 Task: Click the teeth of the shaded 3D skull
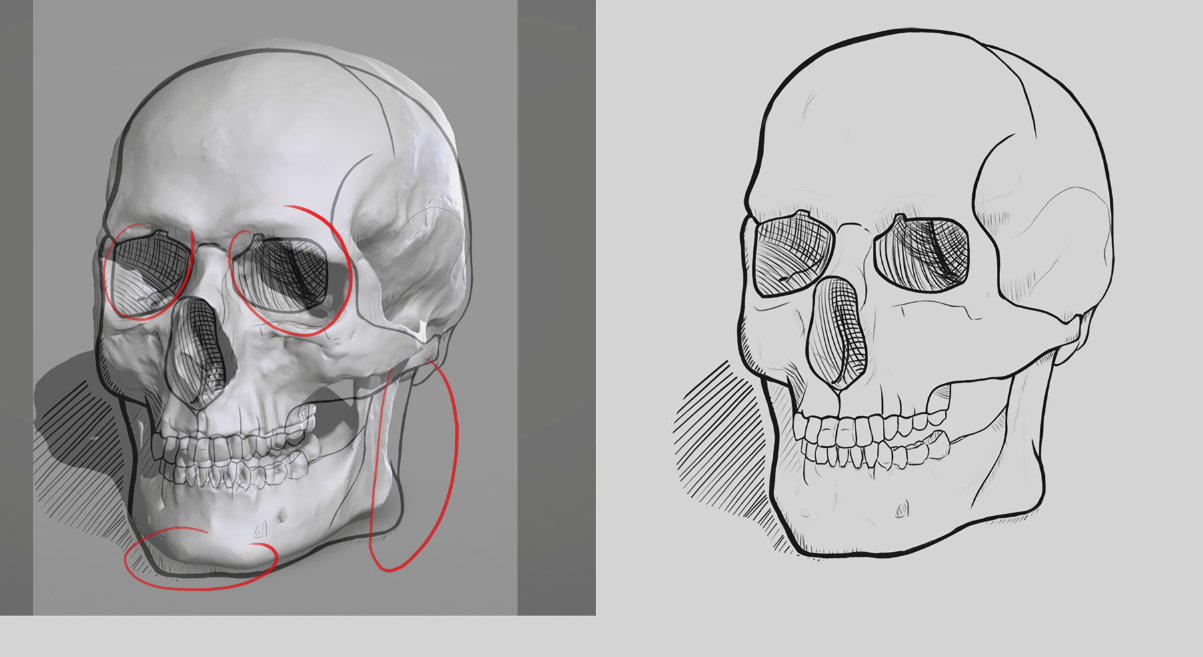point(232,460)
